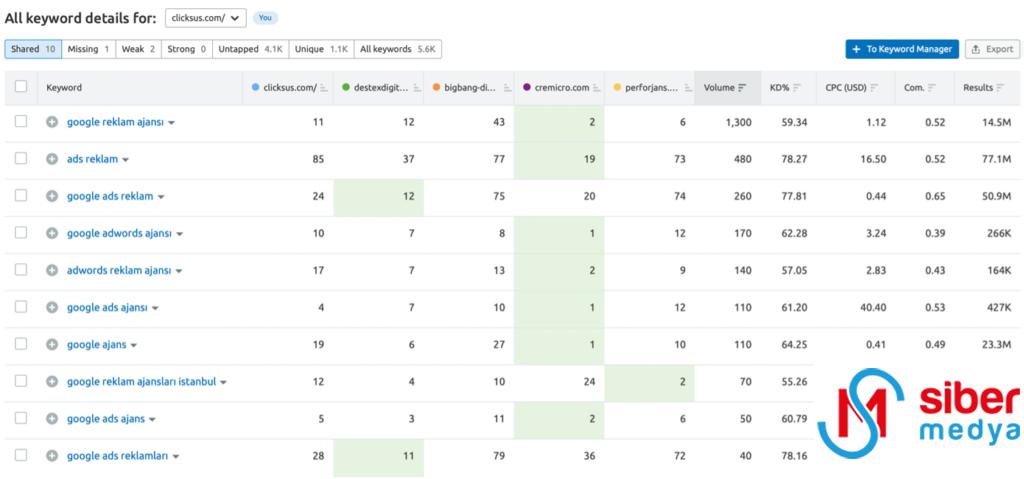Expand arrow next to 'google ads ajans'
Viewport: 1024px width, 479px height.
pyautogui.click(x=152, y=420)
